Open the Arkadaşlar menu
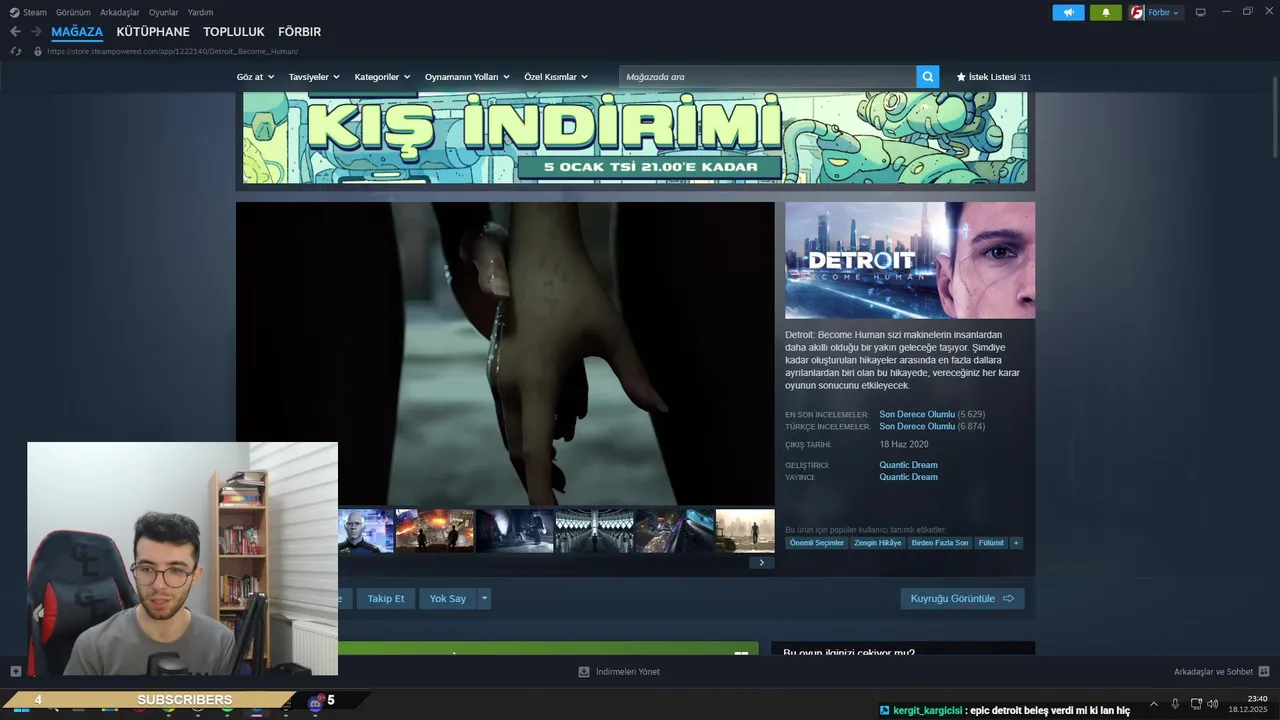 point(120,12)
